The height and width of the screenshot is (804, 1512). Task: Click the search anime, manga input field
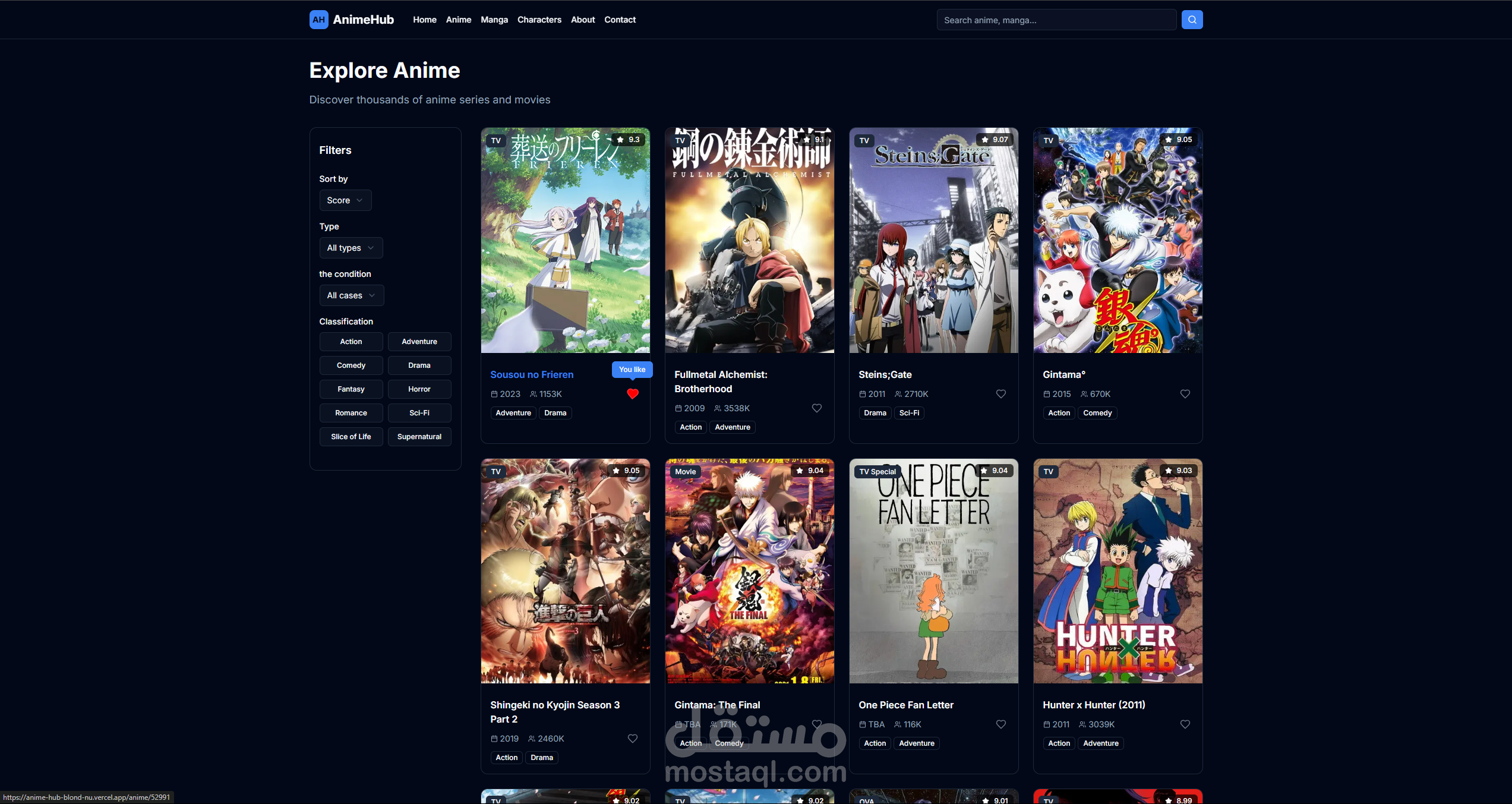tap(1056, 20)
